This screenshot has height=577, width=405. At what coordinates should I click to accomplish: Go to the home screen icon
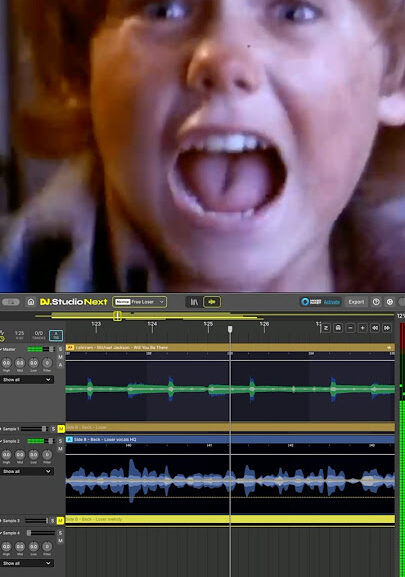31,302
